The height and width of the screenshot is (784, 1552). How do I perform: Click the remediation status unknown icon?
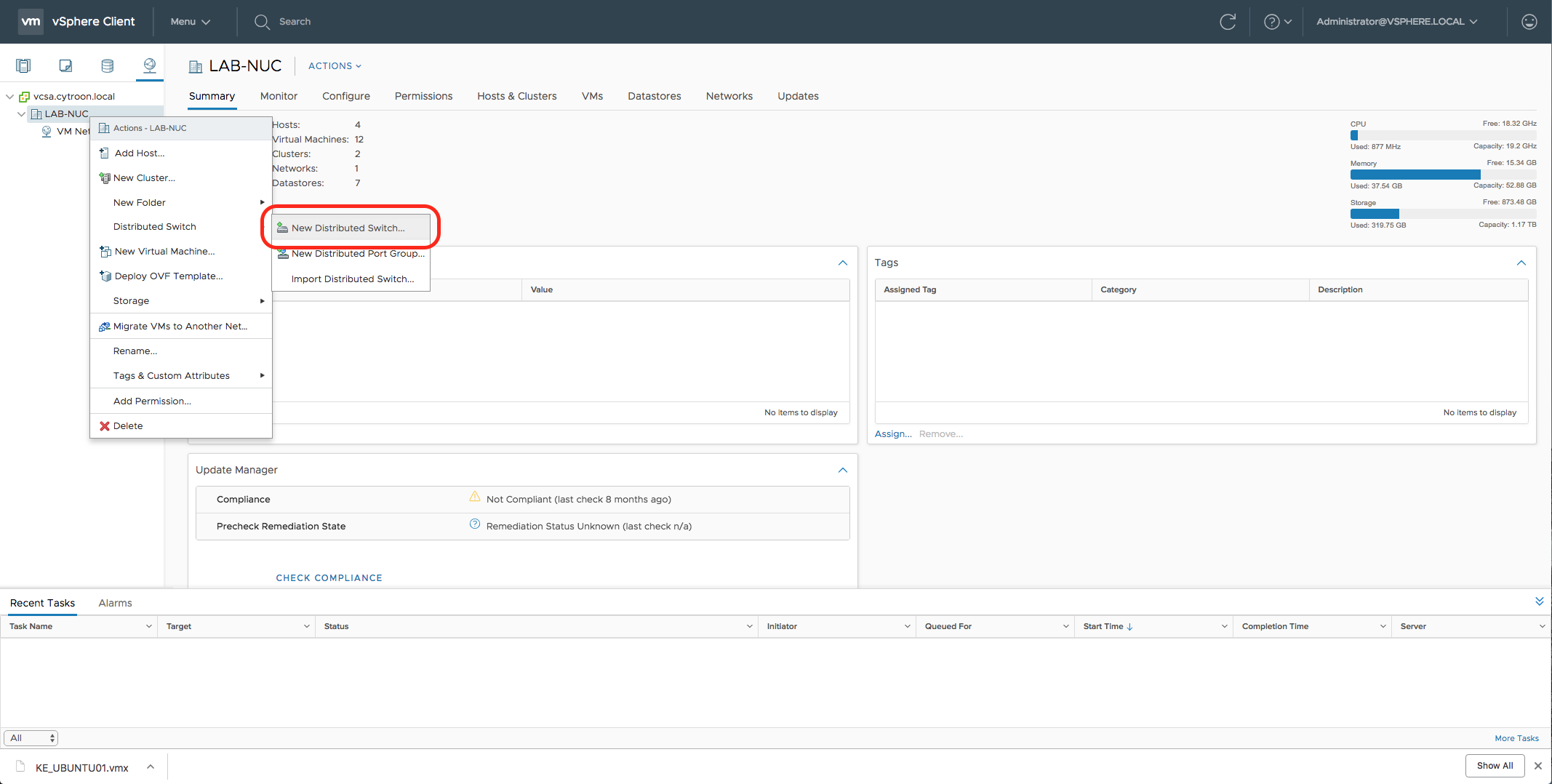tap(474, 524)
